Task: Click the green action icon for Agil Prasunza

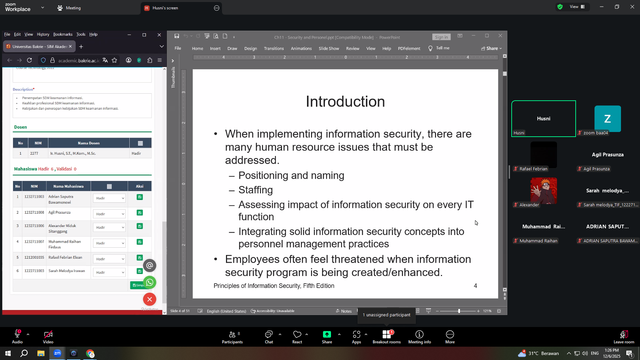Action: pyautogui.click(x=140, y=213)
